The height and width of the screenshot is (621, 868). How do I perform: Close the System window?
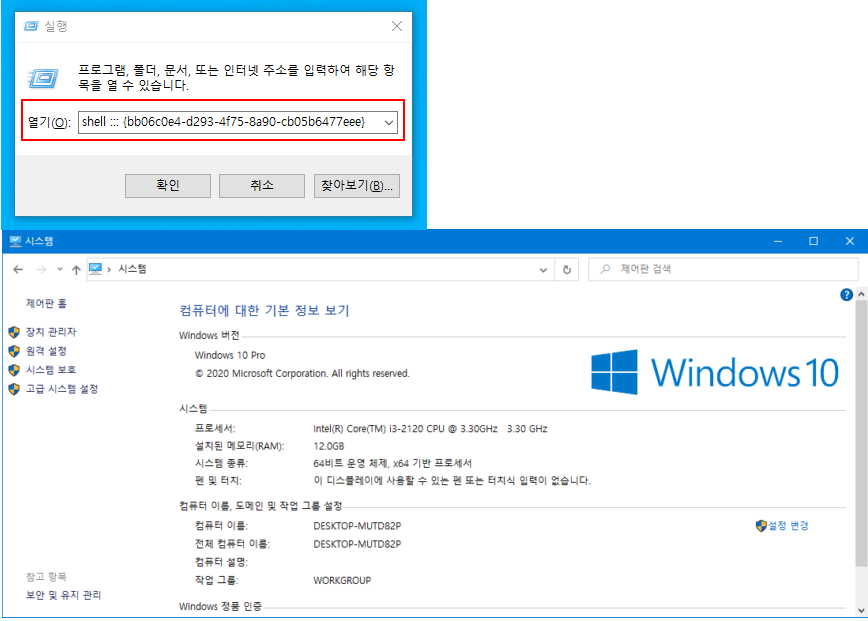[x=850, y=241]
